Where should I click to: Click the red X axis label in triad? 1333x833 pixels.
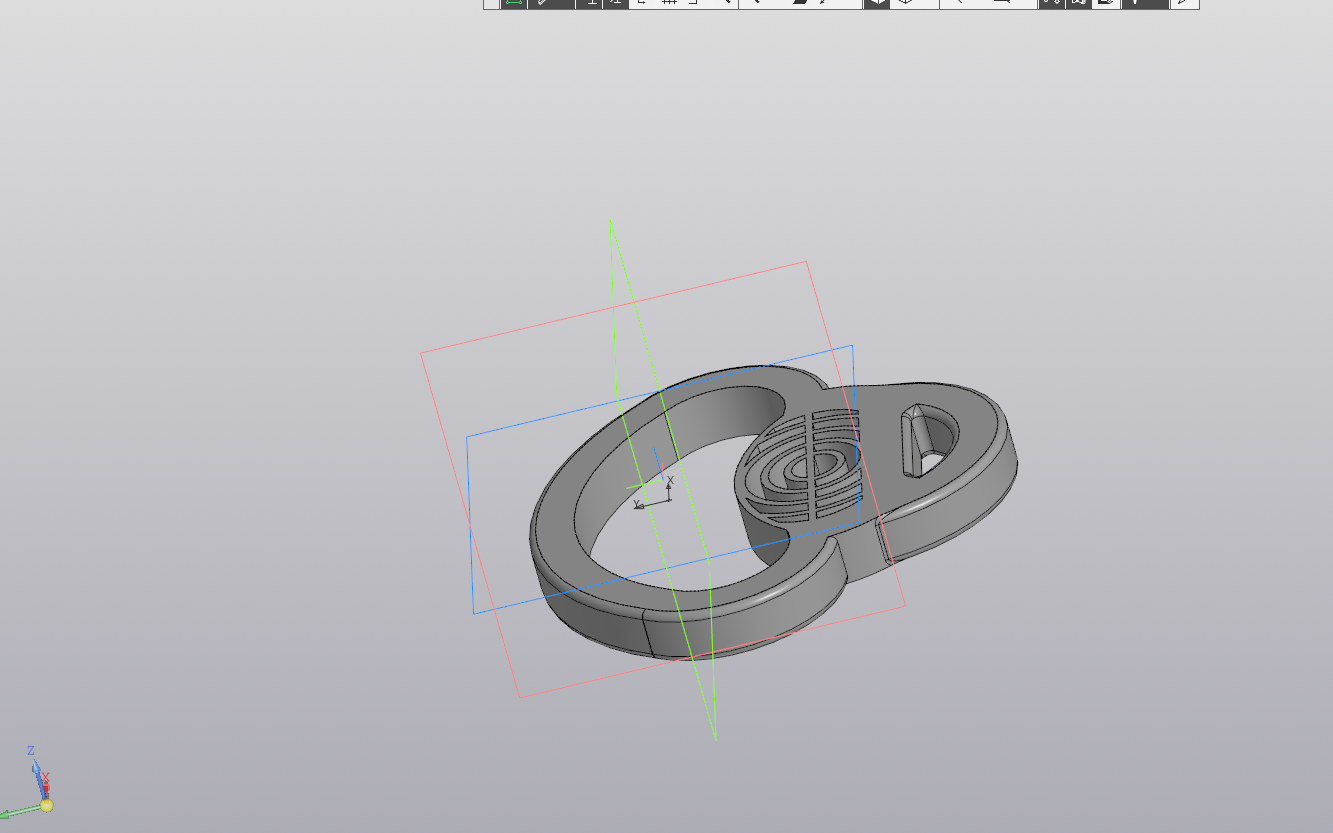pyautogui.click(x=46, y=777)
